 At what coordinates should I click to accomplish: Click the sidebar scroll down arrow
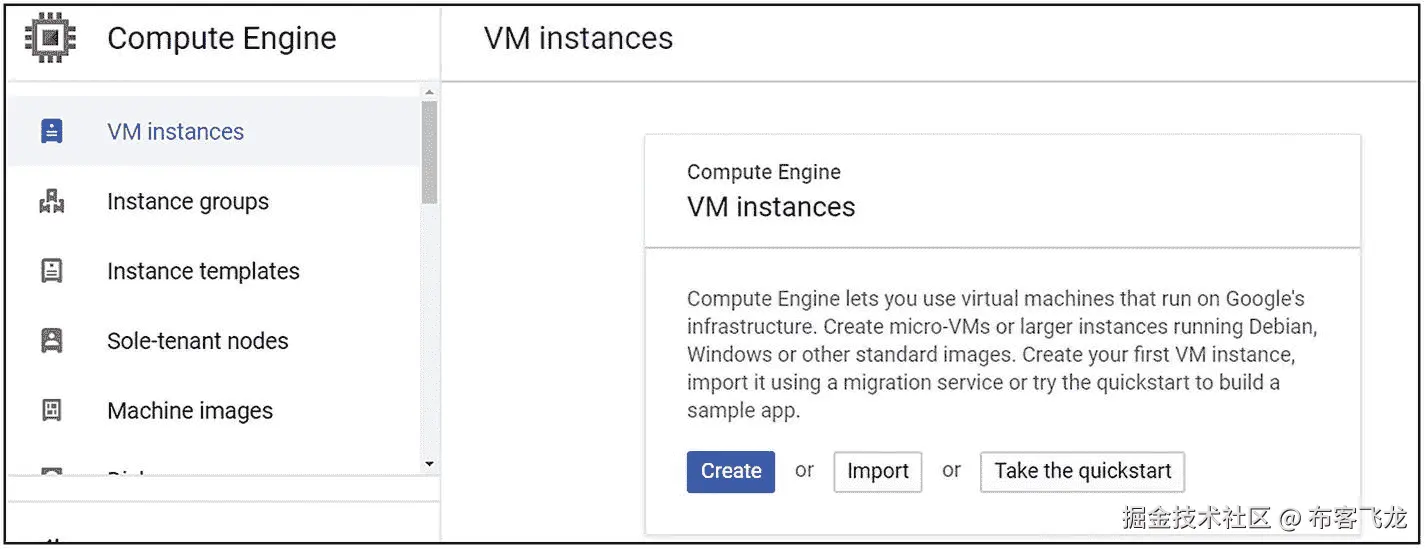click(429, 464)
